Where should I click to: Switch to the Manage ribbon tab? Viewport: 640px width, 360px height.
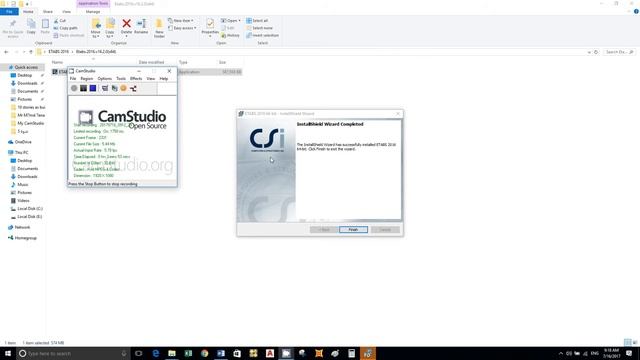(93, 12)
